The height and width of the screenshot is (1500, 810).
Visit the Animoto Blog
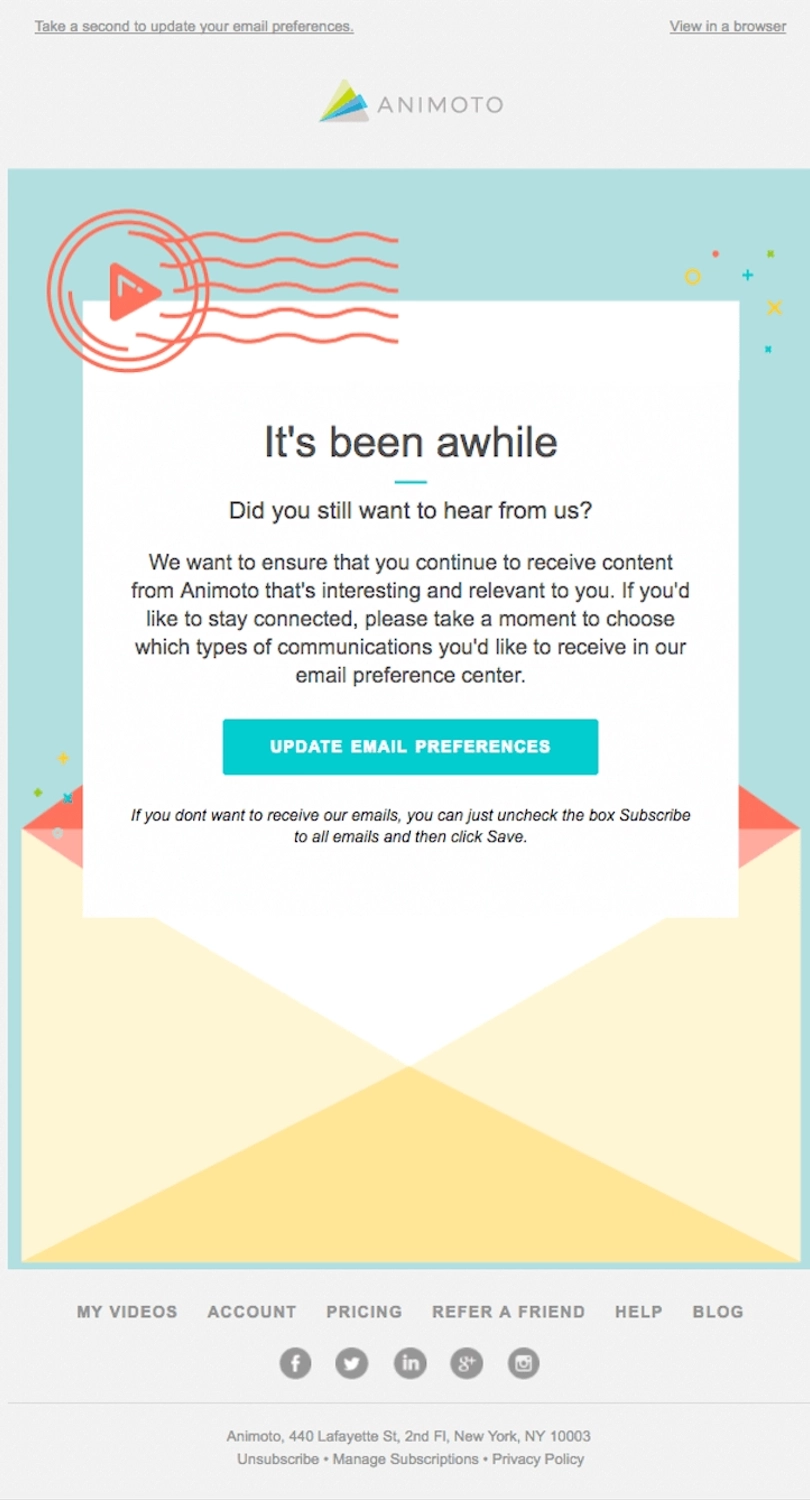click(717, 1311)
